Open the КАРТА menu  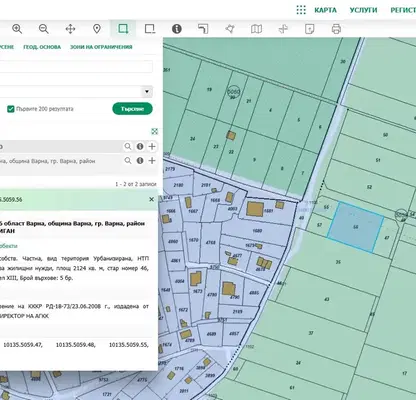[325, 10]
